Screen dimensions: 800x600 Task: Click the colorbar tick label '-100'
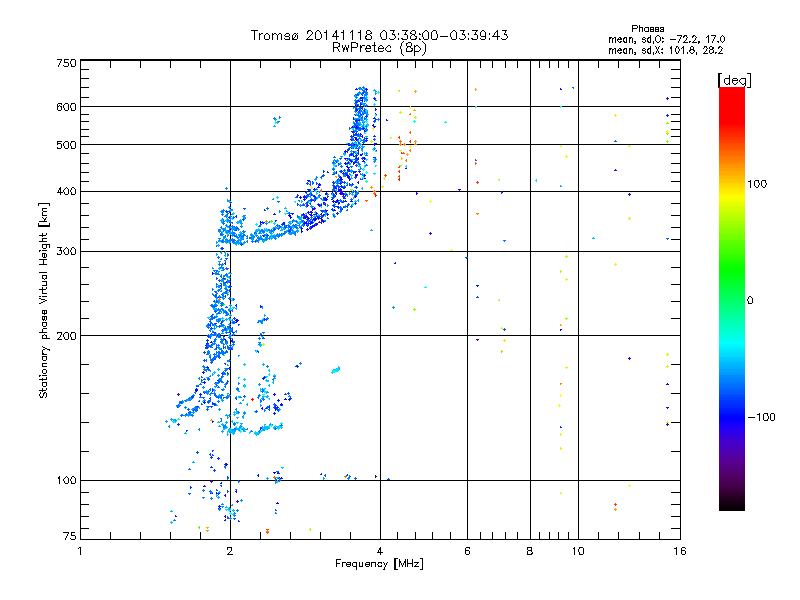[761, 417]
